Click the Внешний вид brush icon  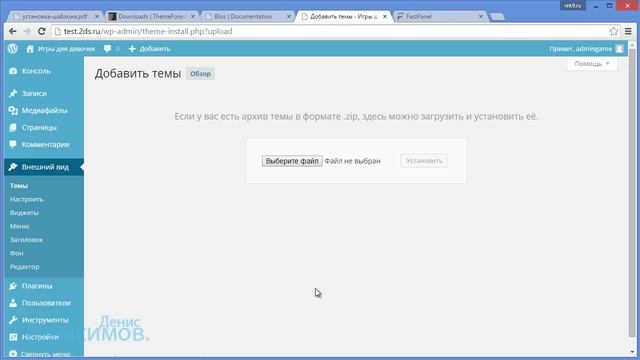[13, 167]
